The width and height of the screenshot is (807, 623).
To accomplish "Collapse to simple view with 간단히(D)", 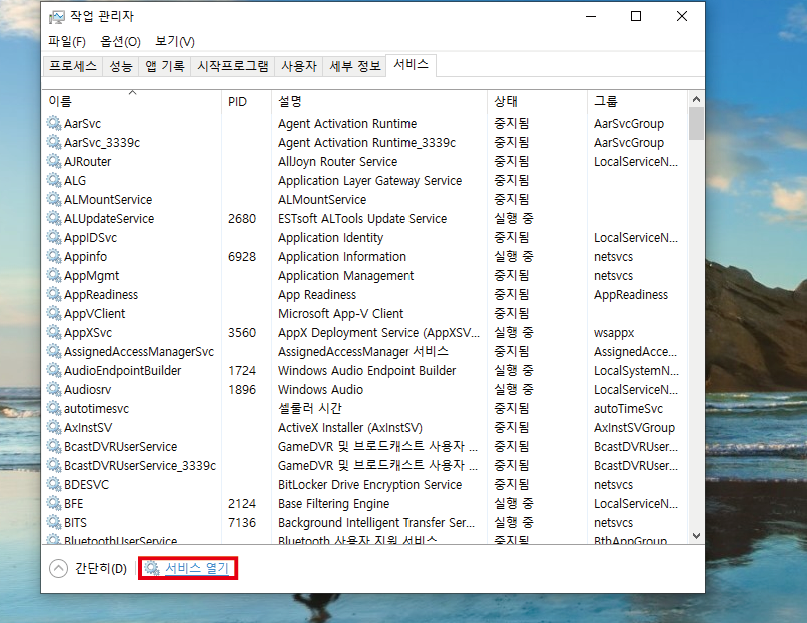I will click(x=88, y=568).
